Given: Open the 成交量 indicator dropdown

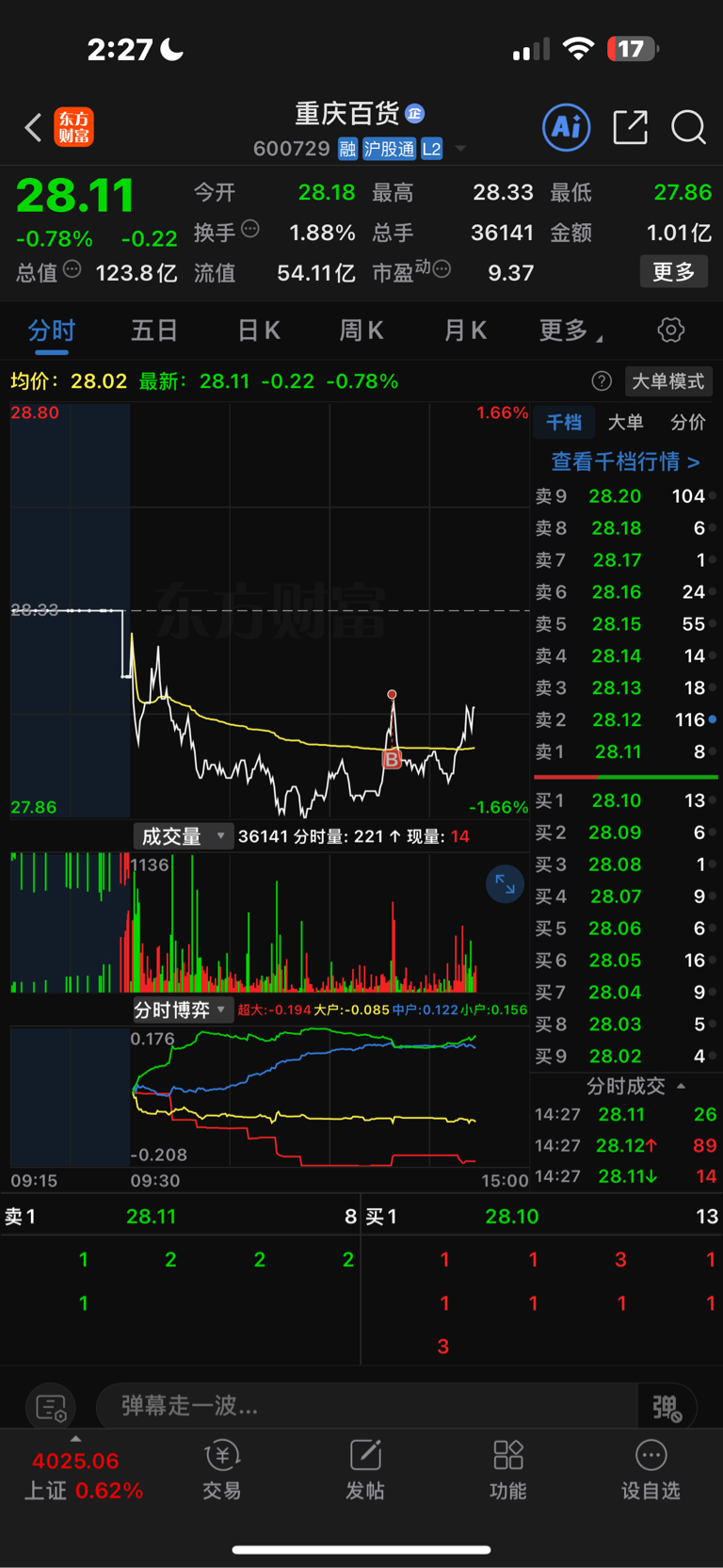Looking at the screenshot, I should tap(183, 836).
